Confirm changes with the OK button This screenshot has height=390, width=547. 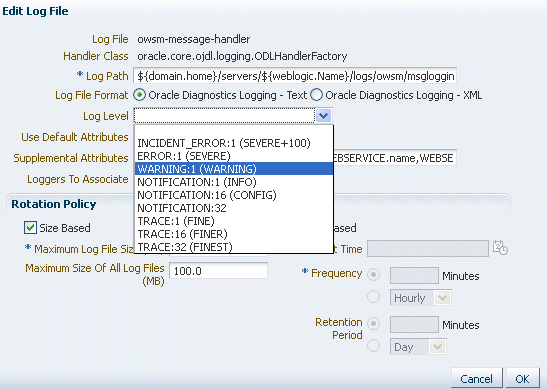pos(522,378)
